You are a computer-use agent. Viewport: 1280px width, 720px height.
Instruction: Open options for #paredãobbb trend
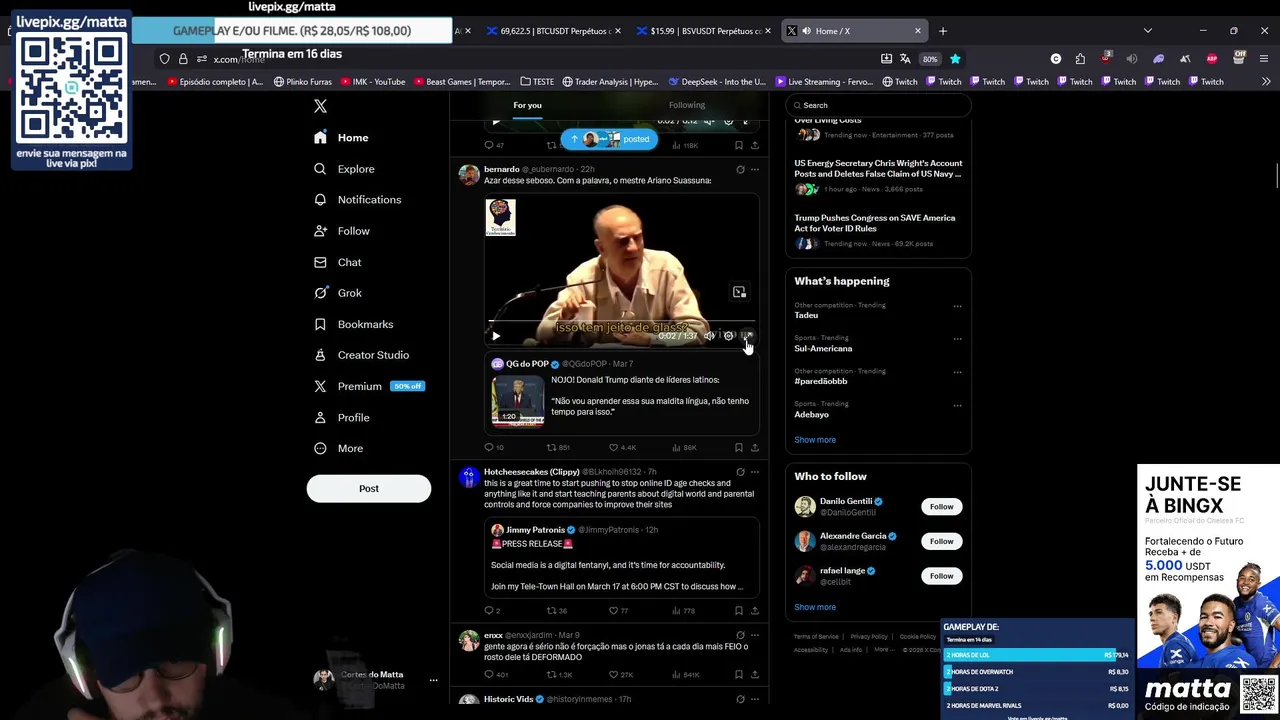(957, 372)
